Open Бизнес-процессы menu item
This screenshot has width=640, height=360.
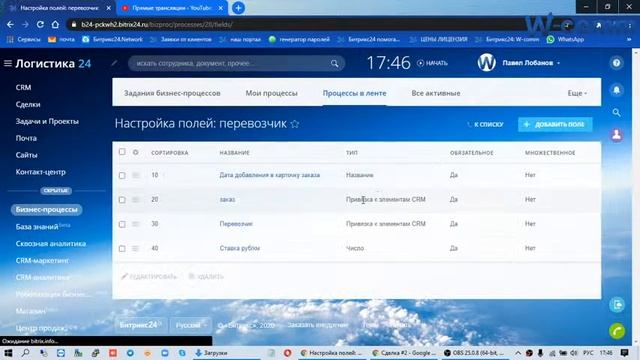tap(47, 209)
